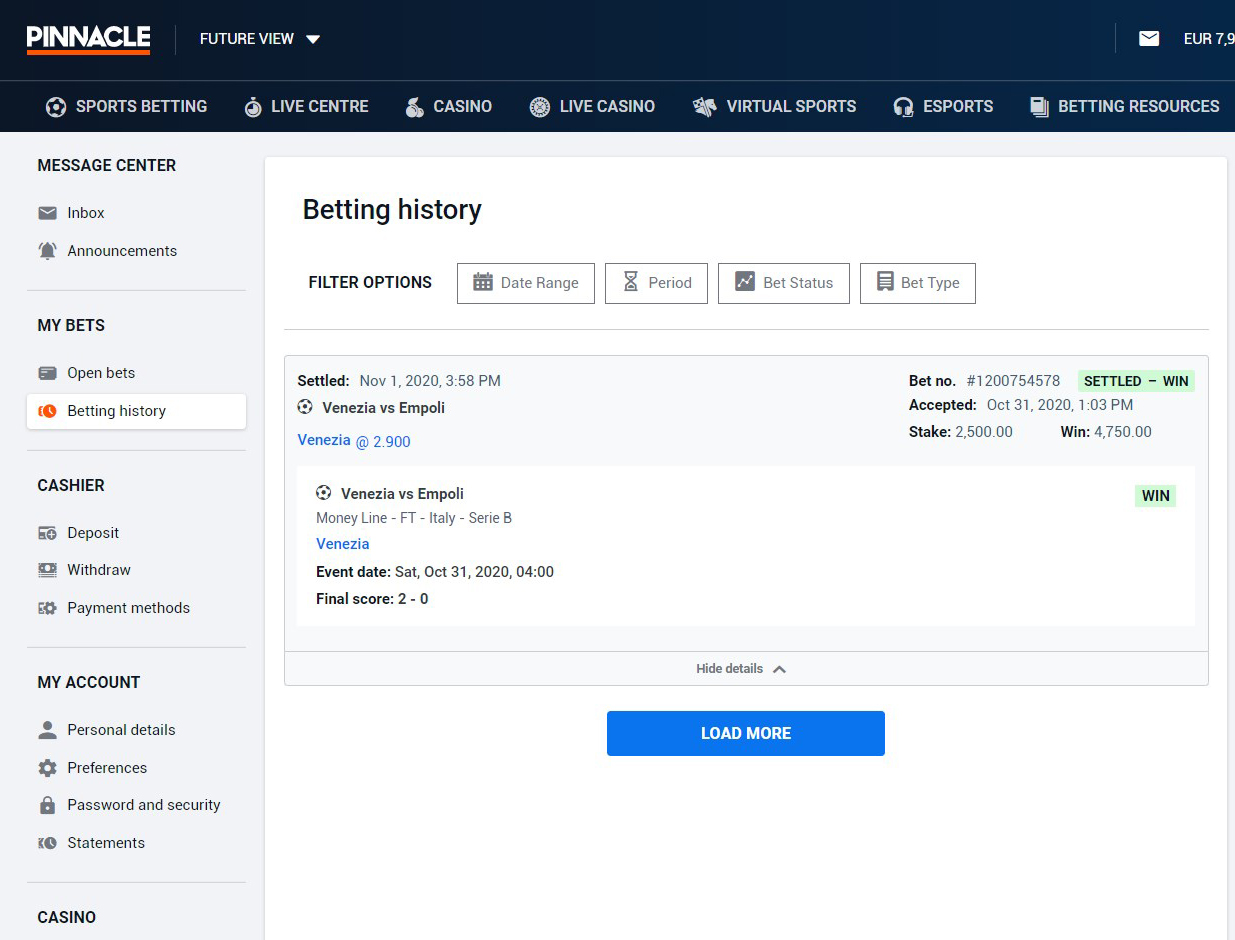This screenshot has height=940, width=1235.
Task: Click the person icon beside Personal details
Action: [47, 730]
